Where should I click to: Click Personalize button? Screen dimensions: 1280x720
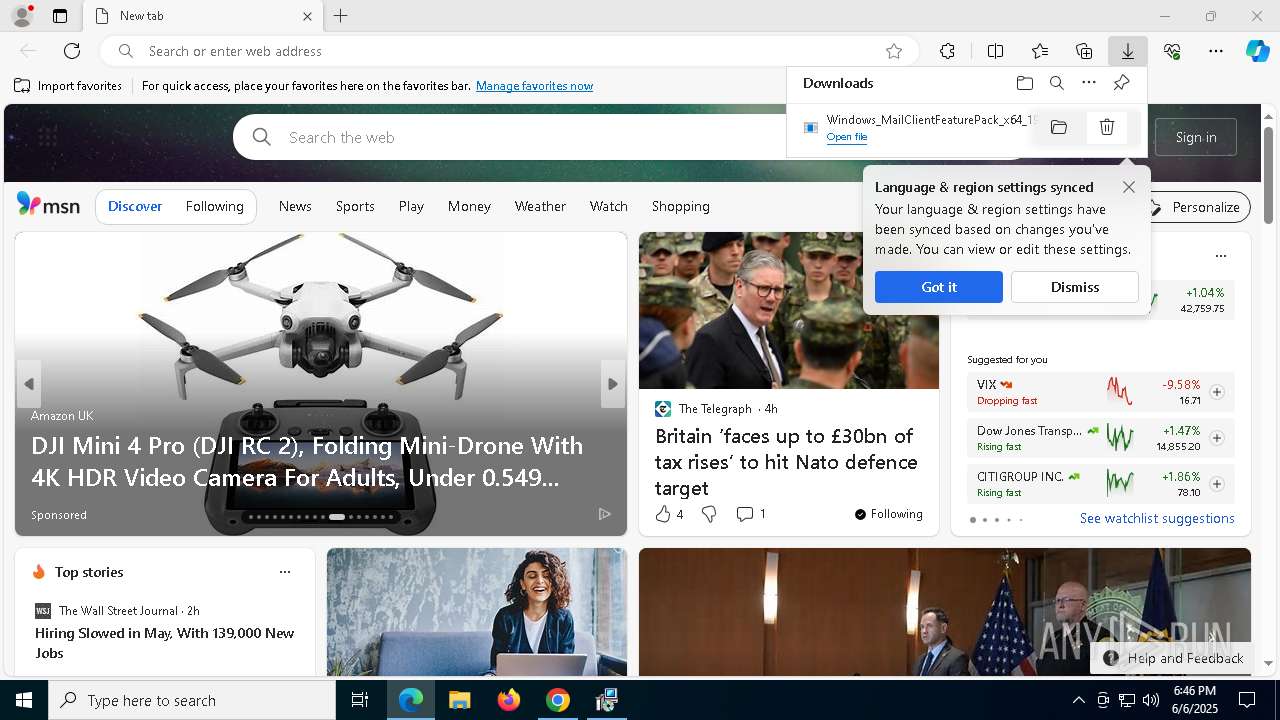(1197, 207)
